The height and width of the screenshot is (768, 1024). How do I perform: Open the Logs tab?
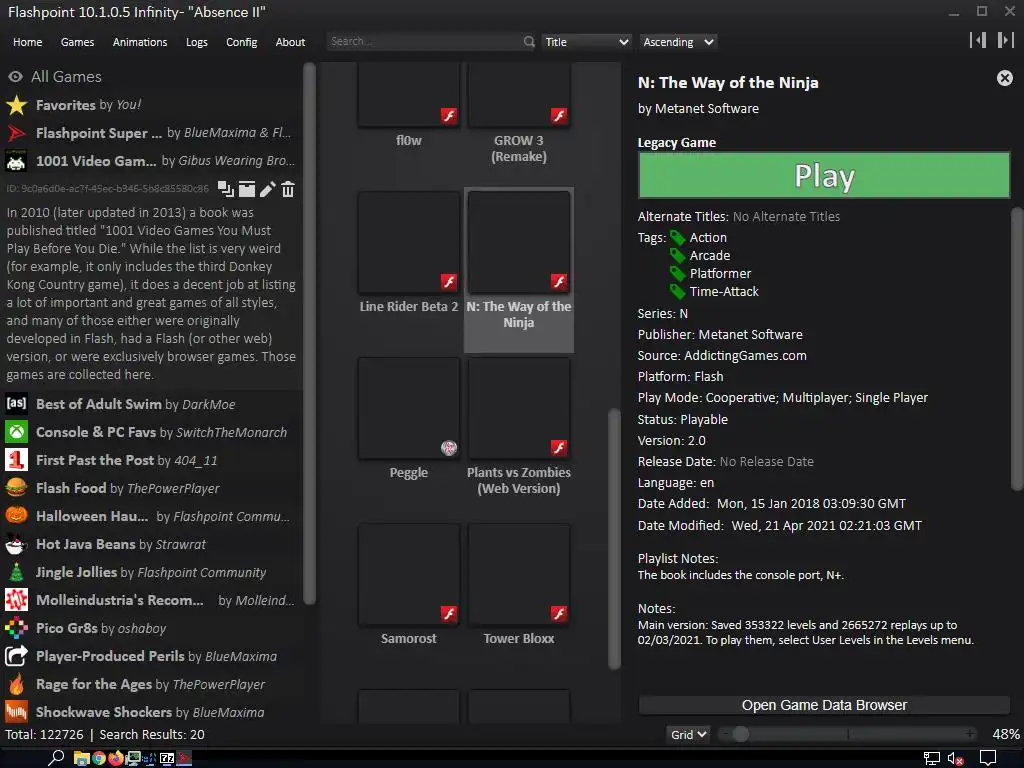[197, 42]
